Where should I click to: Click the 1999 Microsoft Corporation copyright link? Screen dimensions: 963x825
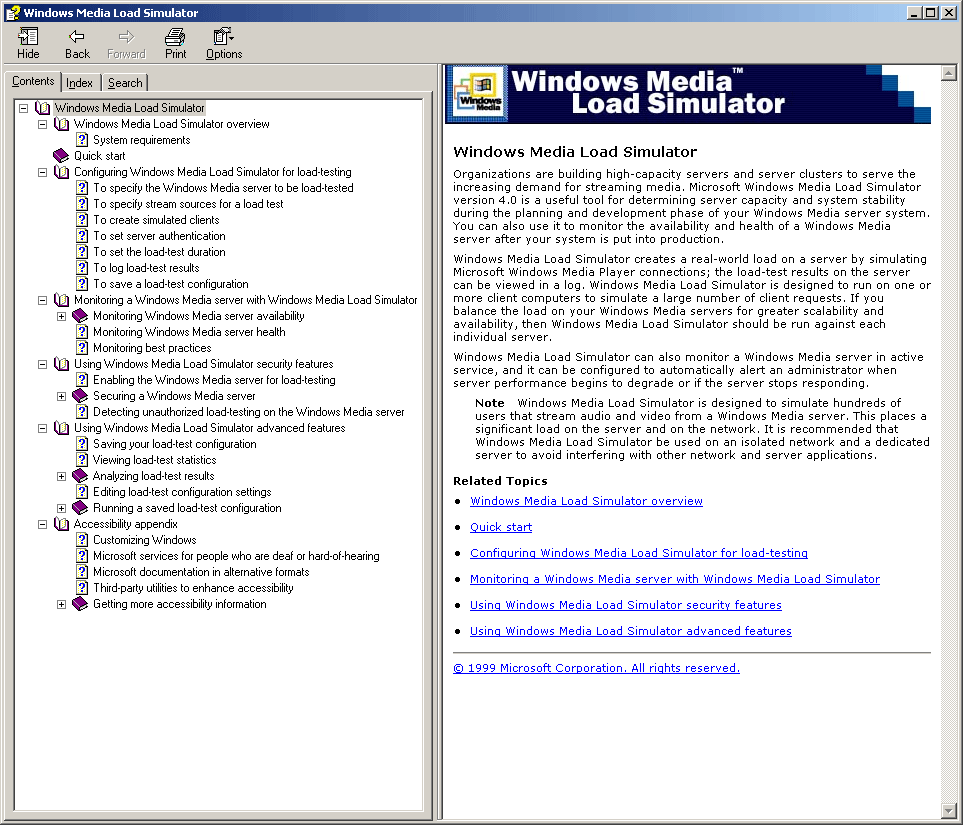click(596, 668)
